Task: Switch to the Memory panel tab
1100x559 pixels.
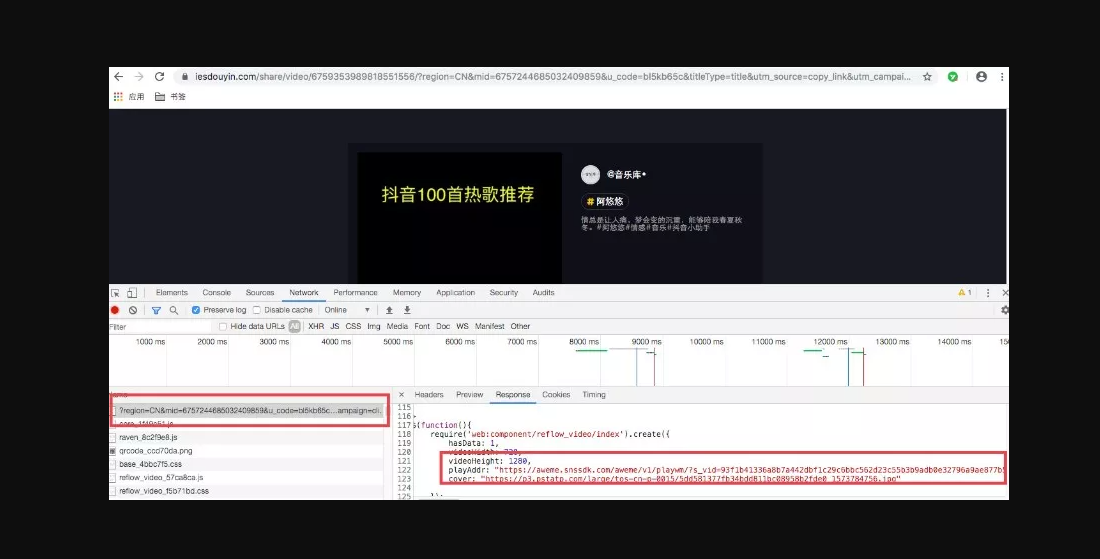Action: 407,292
